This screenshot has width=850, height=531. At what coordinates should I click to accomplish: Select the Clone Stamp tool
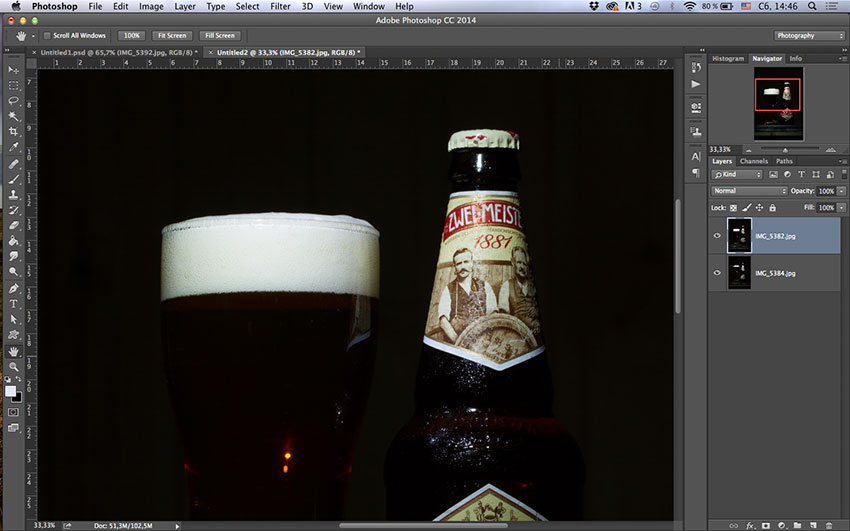[x=14, y=195]
